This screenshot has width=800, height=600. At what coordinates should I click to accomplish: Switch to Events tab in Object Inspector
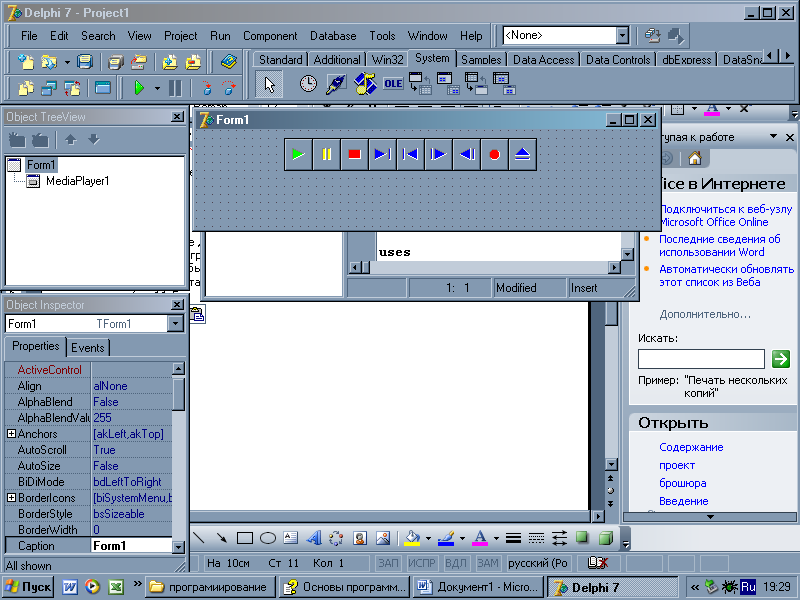(x=88, y=347)
